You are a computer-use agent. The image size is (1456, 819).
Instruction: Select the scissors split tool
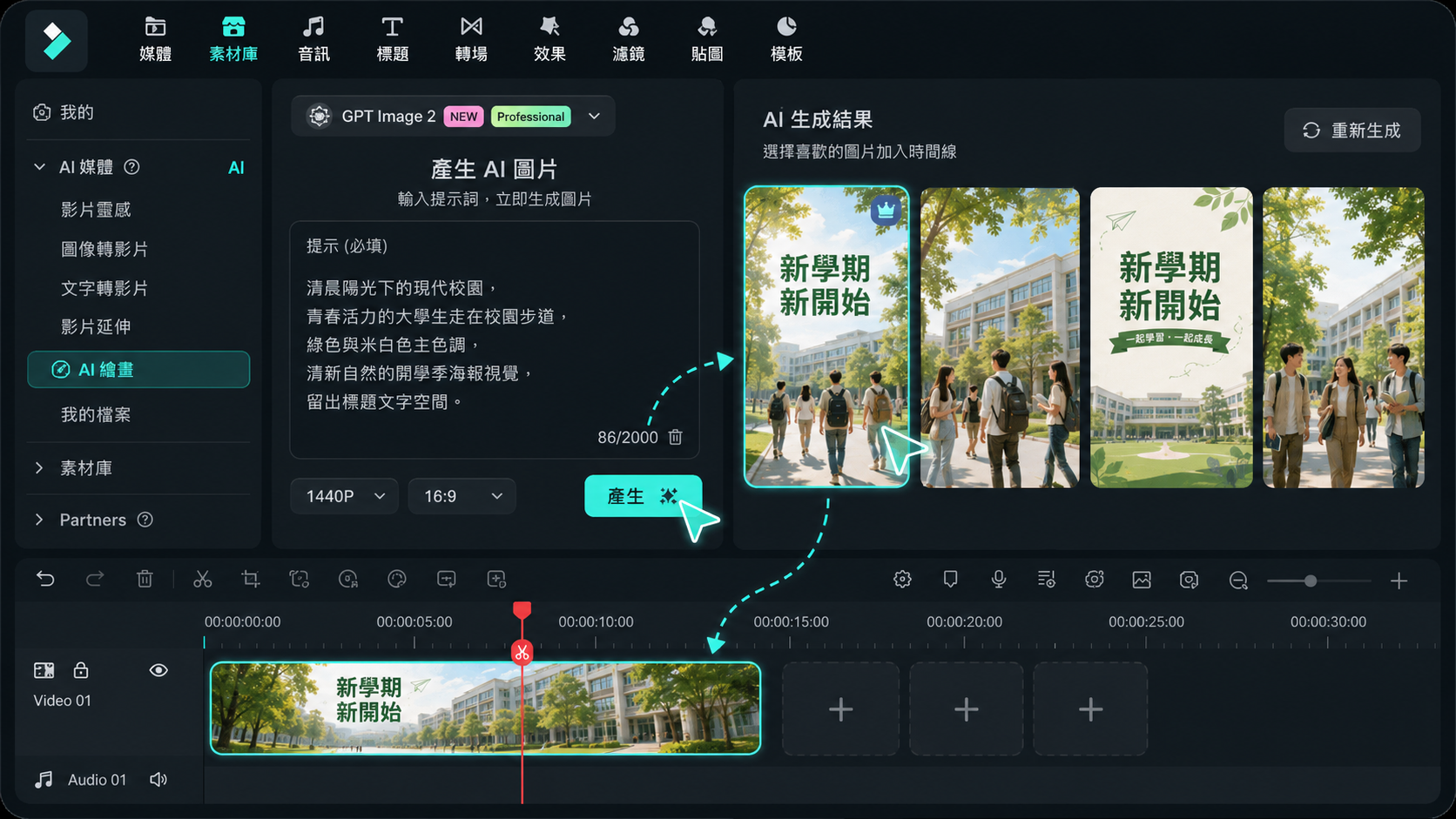click(203, 579)
